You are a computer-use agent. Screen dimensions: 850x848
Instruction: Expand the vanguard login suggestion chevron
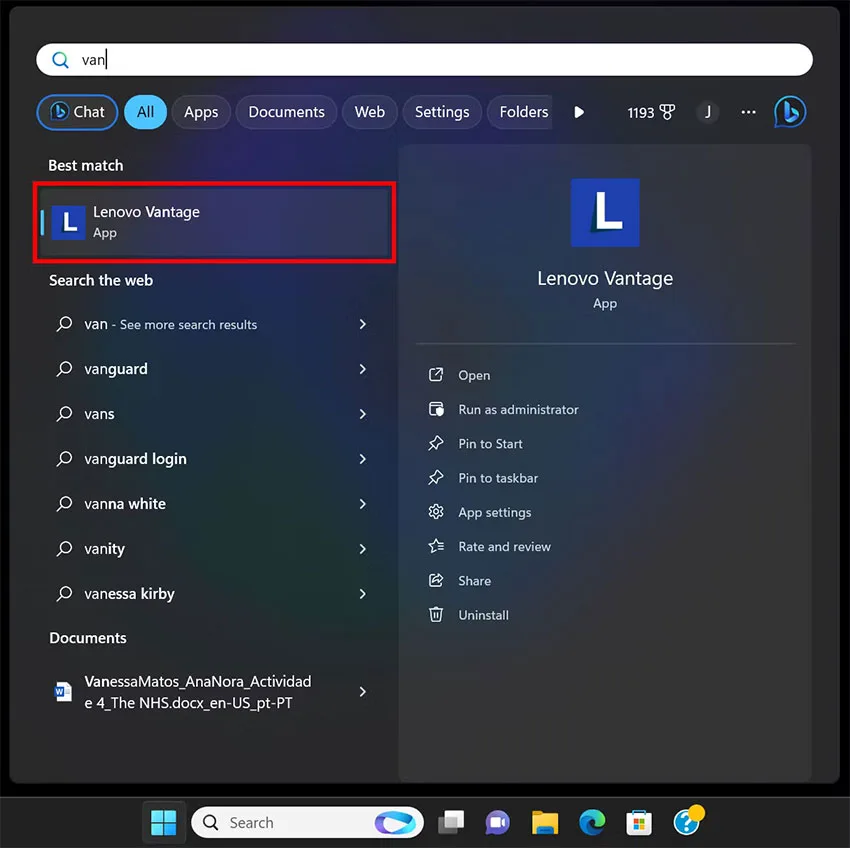[363, 459]
